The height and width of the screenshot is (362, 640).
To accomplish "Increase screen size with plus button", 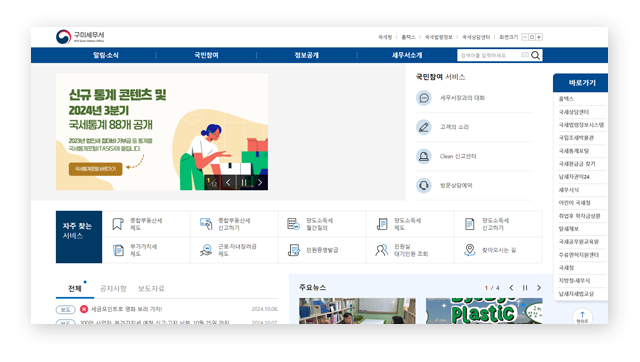I will tap(539, 37).
